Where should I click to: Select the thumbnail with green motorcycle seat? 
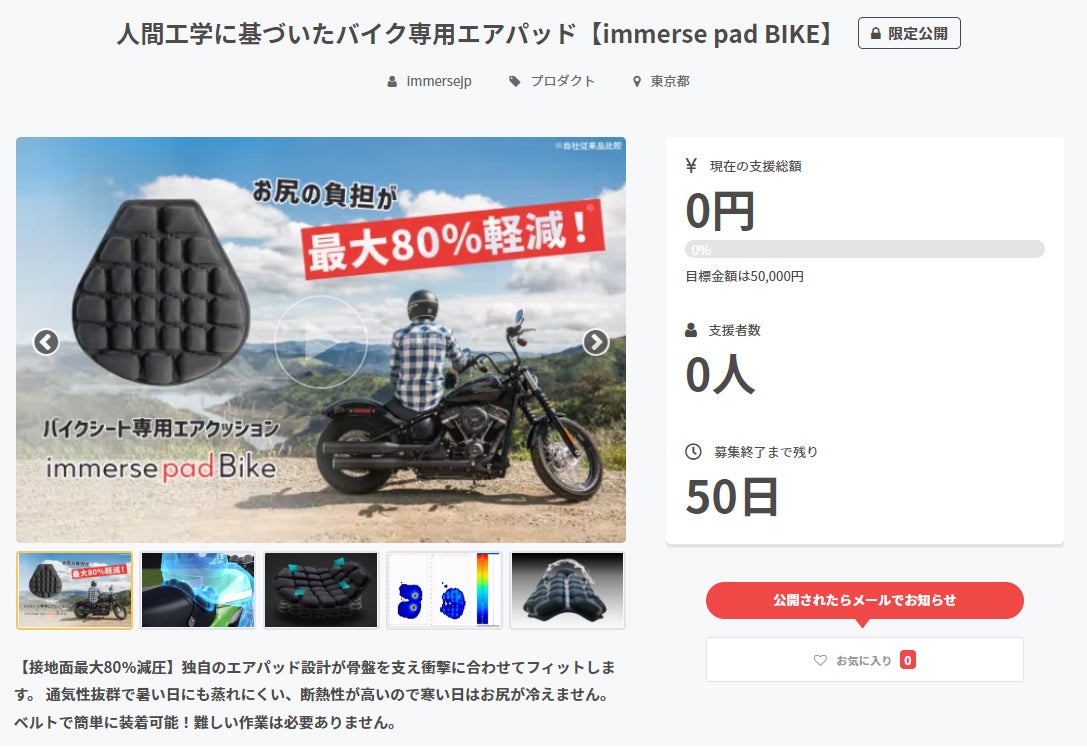pos(198,590)
